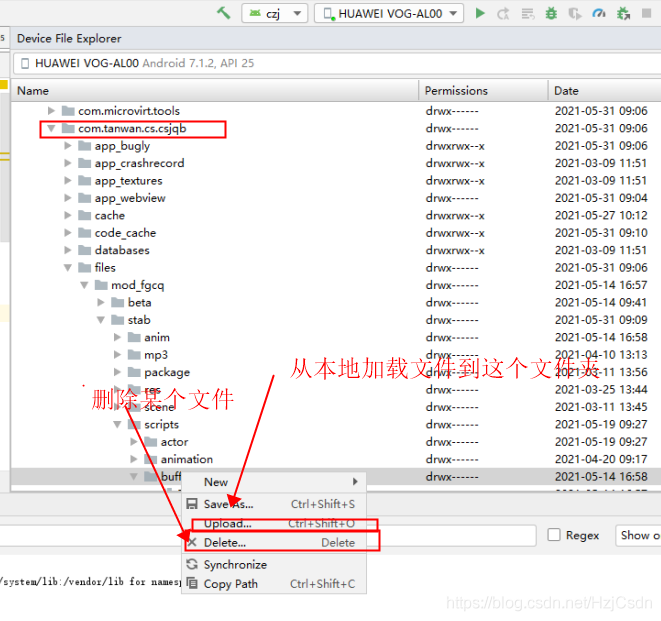This screenshot has width=661, height=621.
Task: Click the Stop square icon
Action: click(x=646, y=13)
